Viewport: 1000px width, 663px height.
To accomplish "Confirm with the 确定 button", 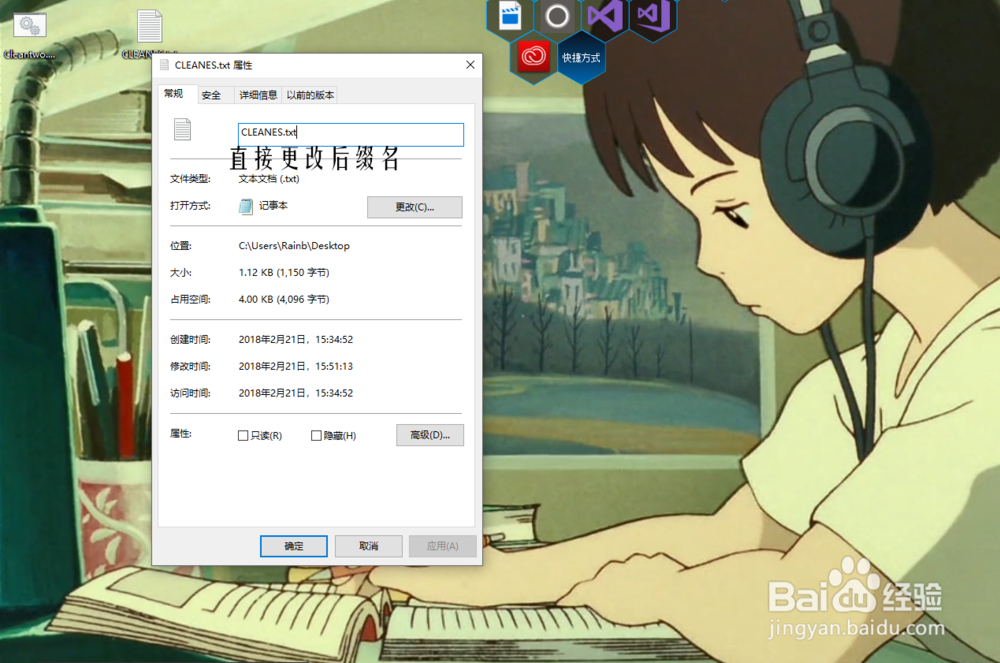I will 294,546.
